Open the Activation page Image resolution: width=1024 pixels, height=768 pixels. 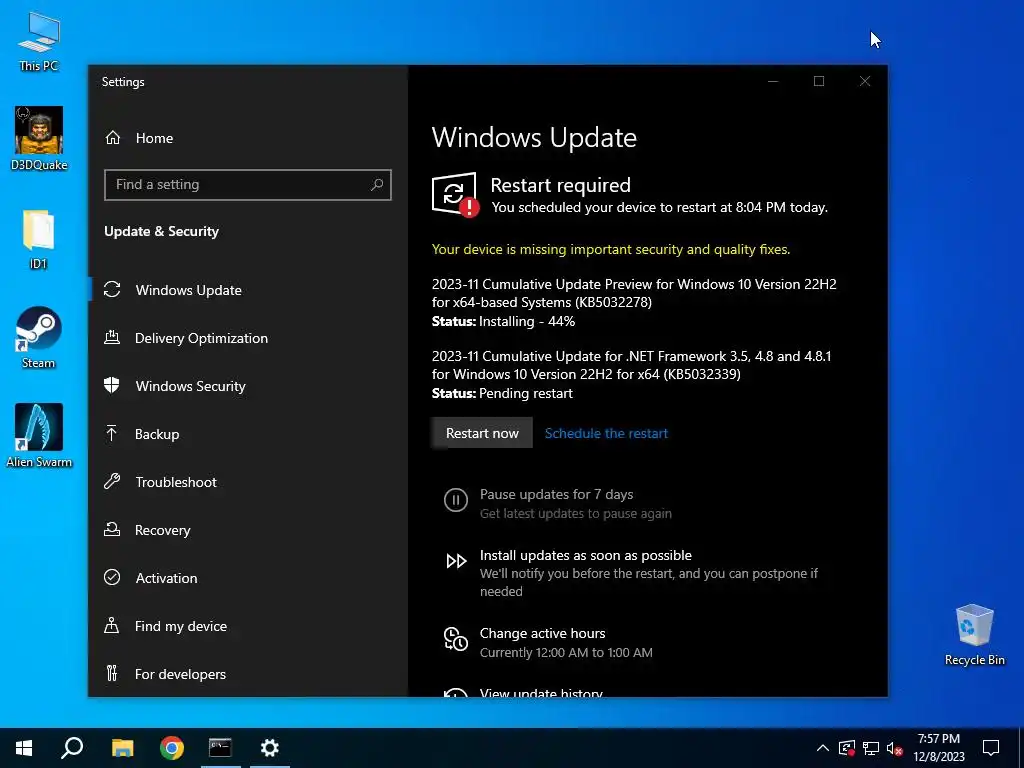pos(248,578)
